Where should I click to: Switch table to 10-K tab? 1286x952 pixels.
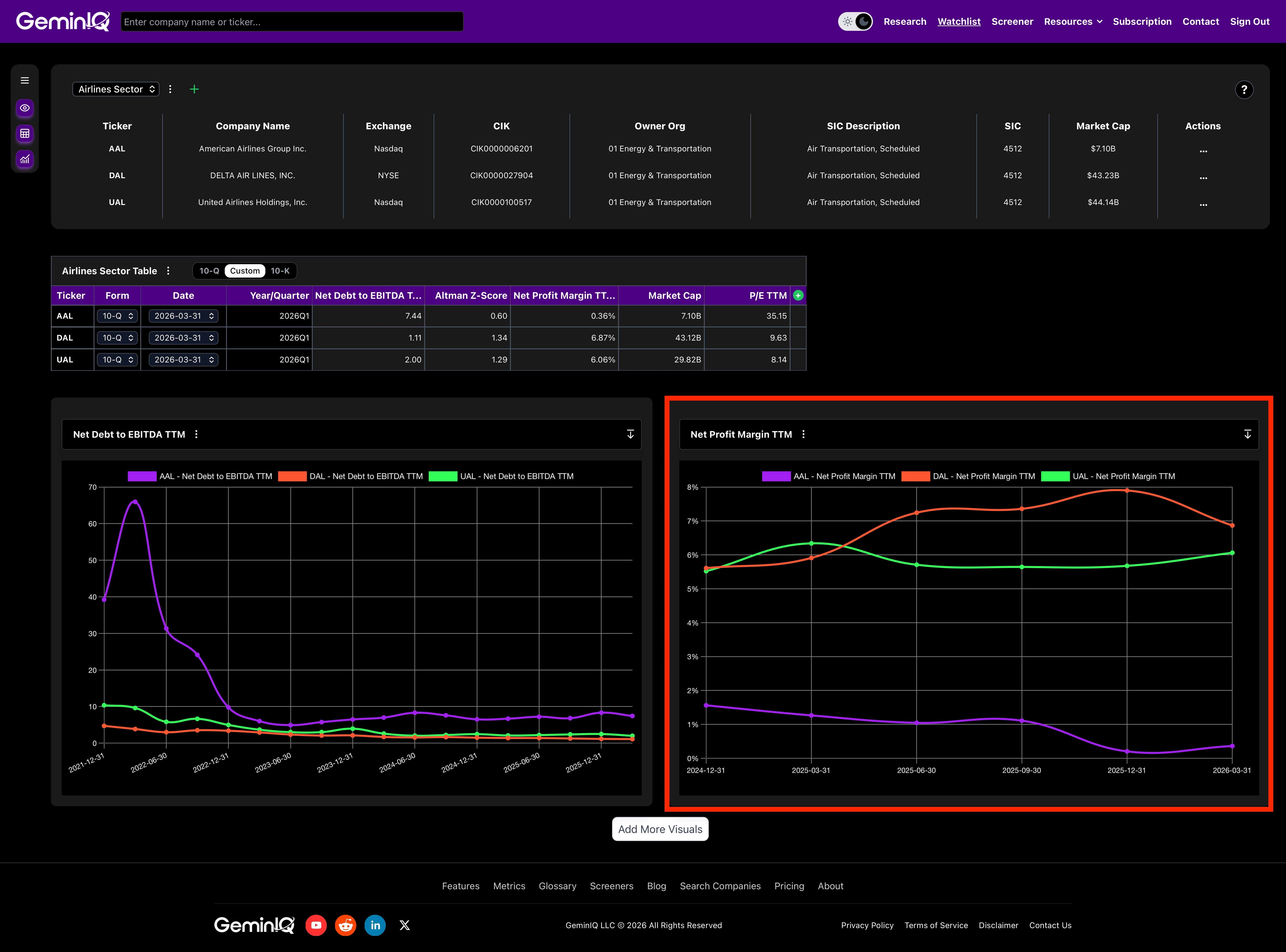[x=280, y=271]
